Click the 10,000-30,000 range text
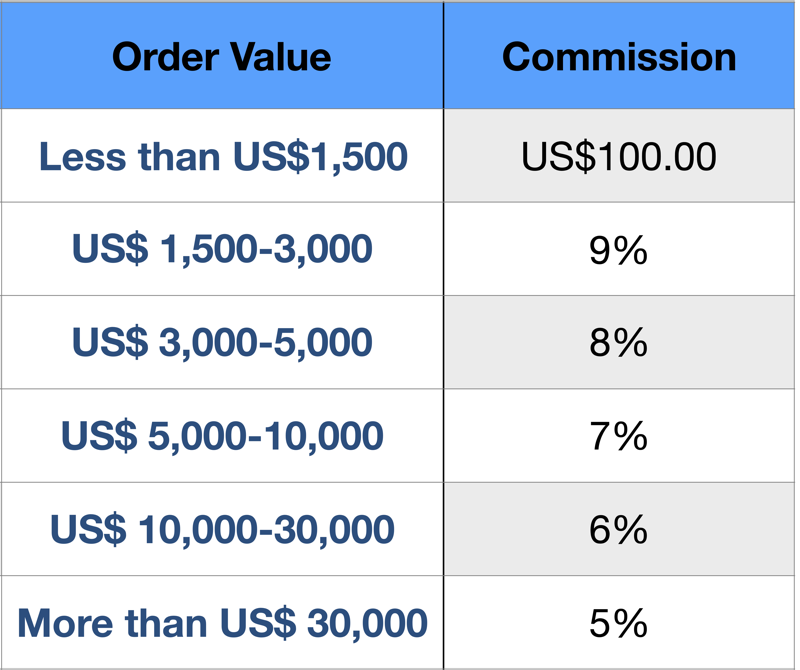Image resolution: width=800 pixels, height=670 pixels. pos(266,530)
